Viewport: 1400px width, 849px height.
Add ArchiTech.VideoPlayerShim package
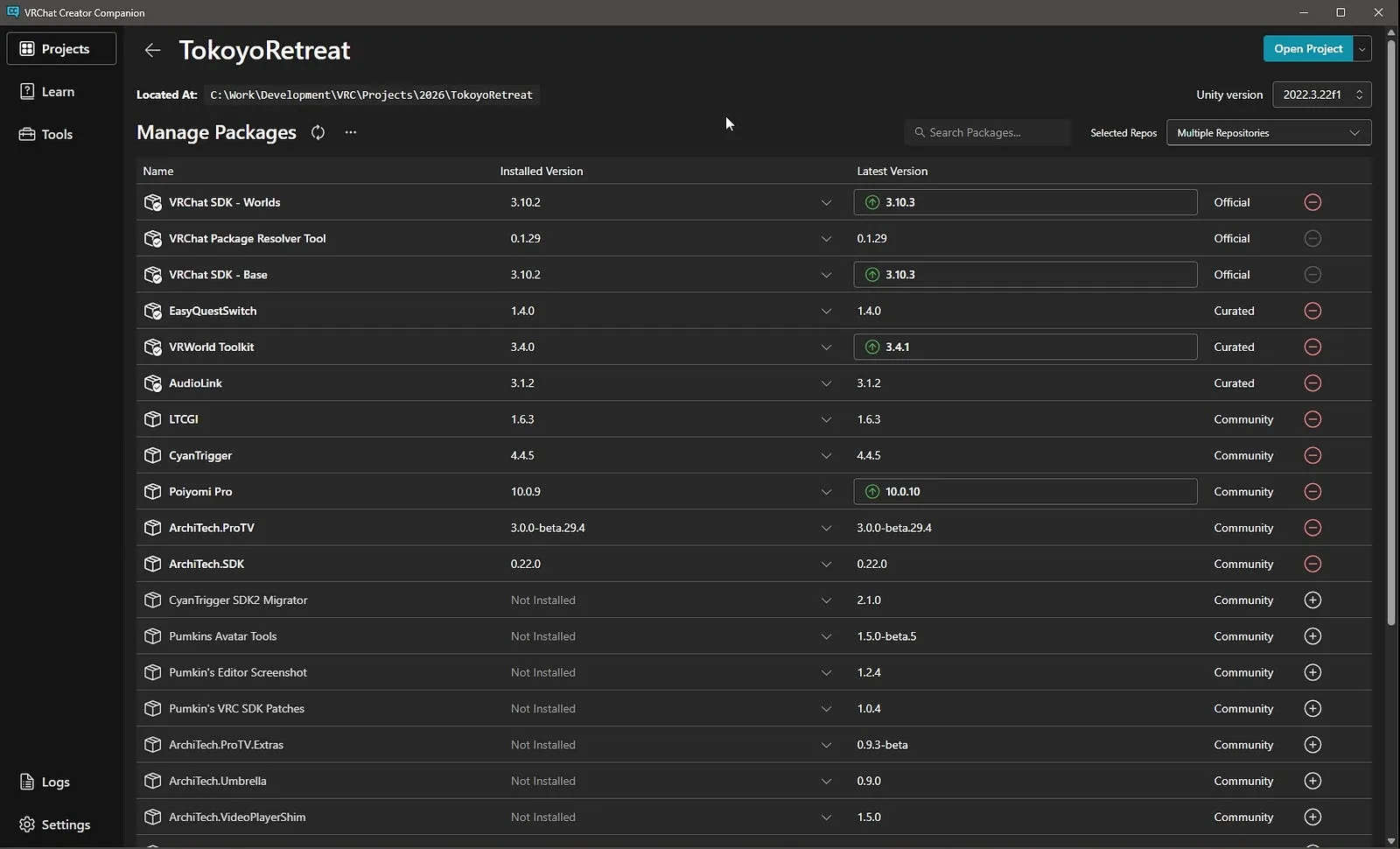coord(1312,817)
